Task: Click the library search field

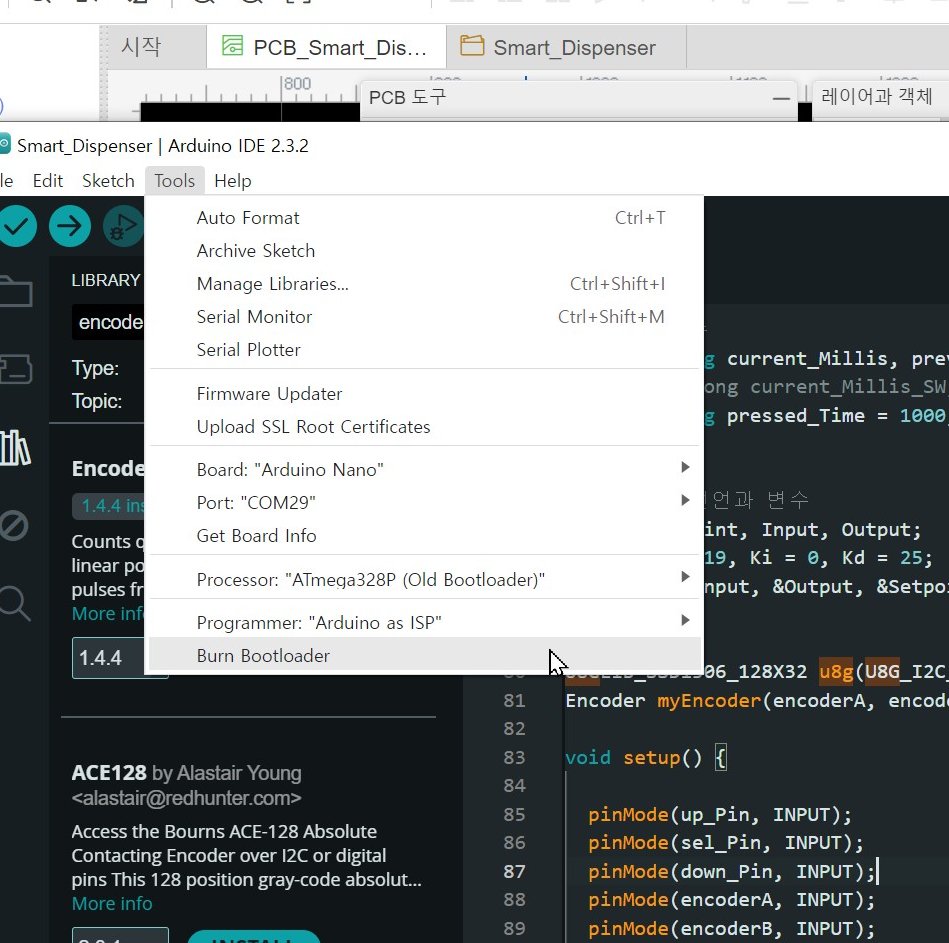Action: tap(109, 322)
